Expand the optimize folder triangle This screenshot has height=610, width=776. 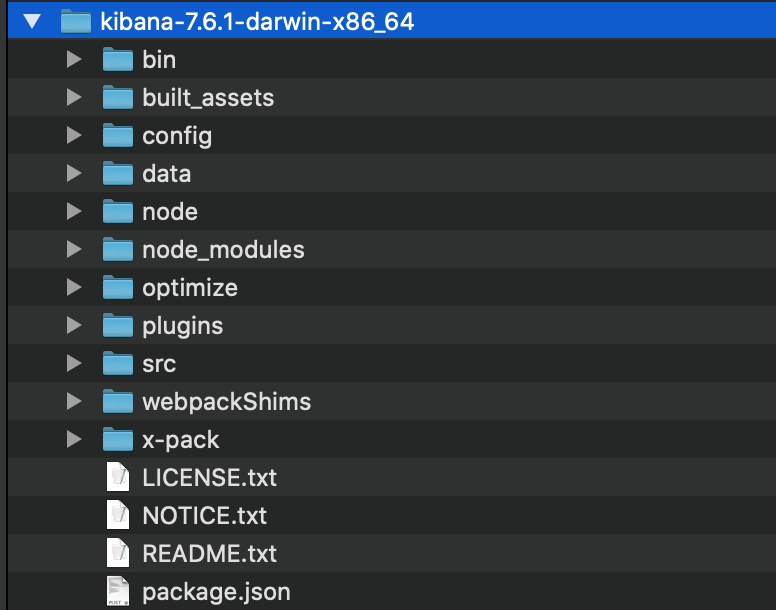point(73,288)
